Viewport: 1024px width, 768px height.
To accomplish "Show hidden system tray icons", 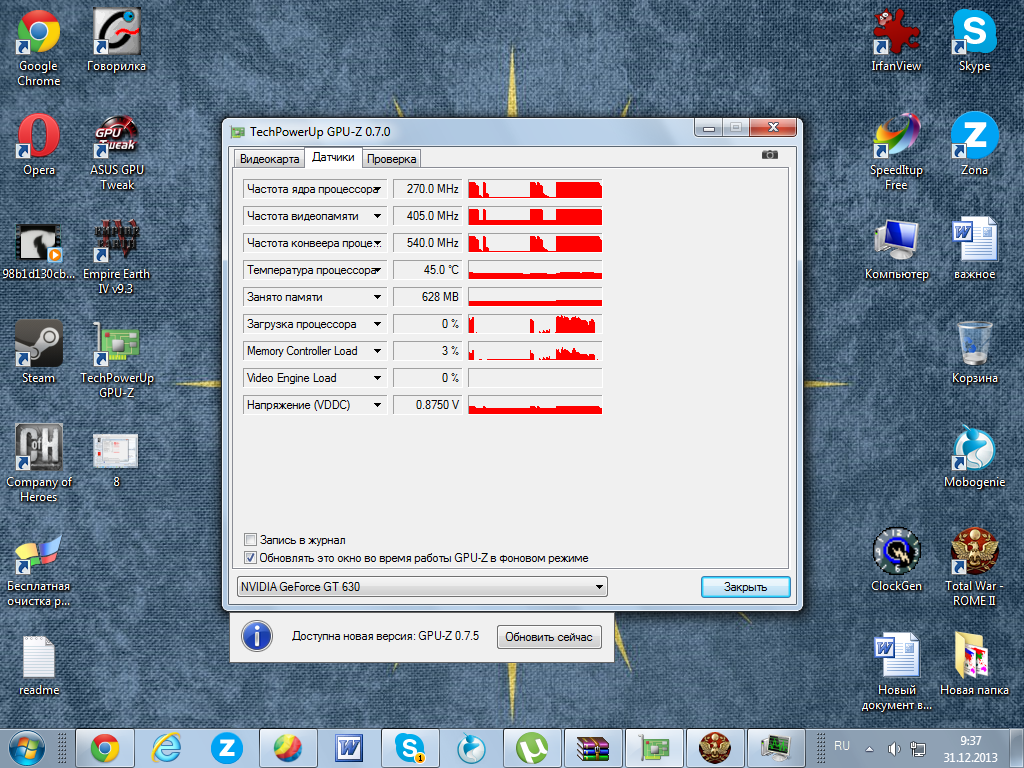I will point(869,748).
